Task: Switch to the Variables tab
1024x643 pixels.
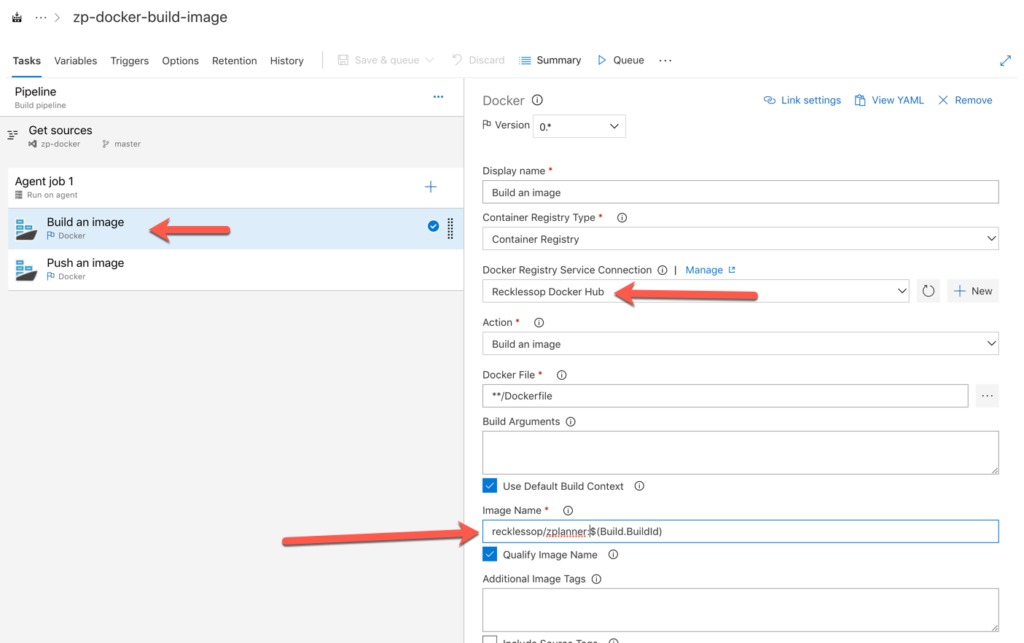Action: (x=75, y=60)
